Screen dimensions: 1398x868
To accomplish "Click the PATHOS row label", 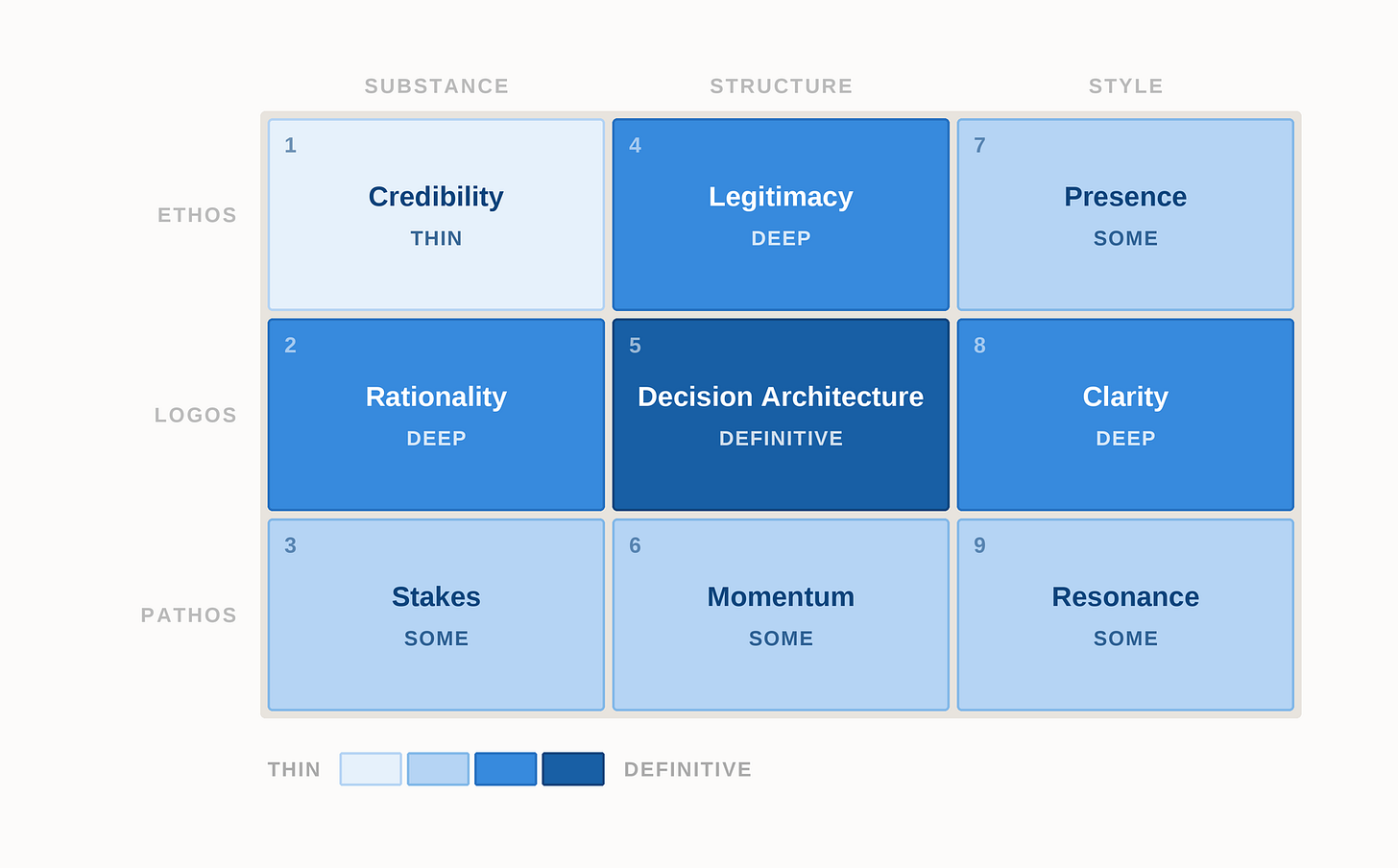I will click(189, 615).
